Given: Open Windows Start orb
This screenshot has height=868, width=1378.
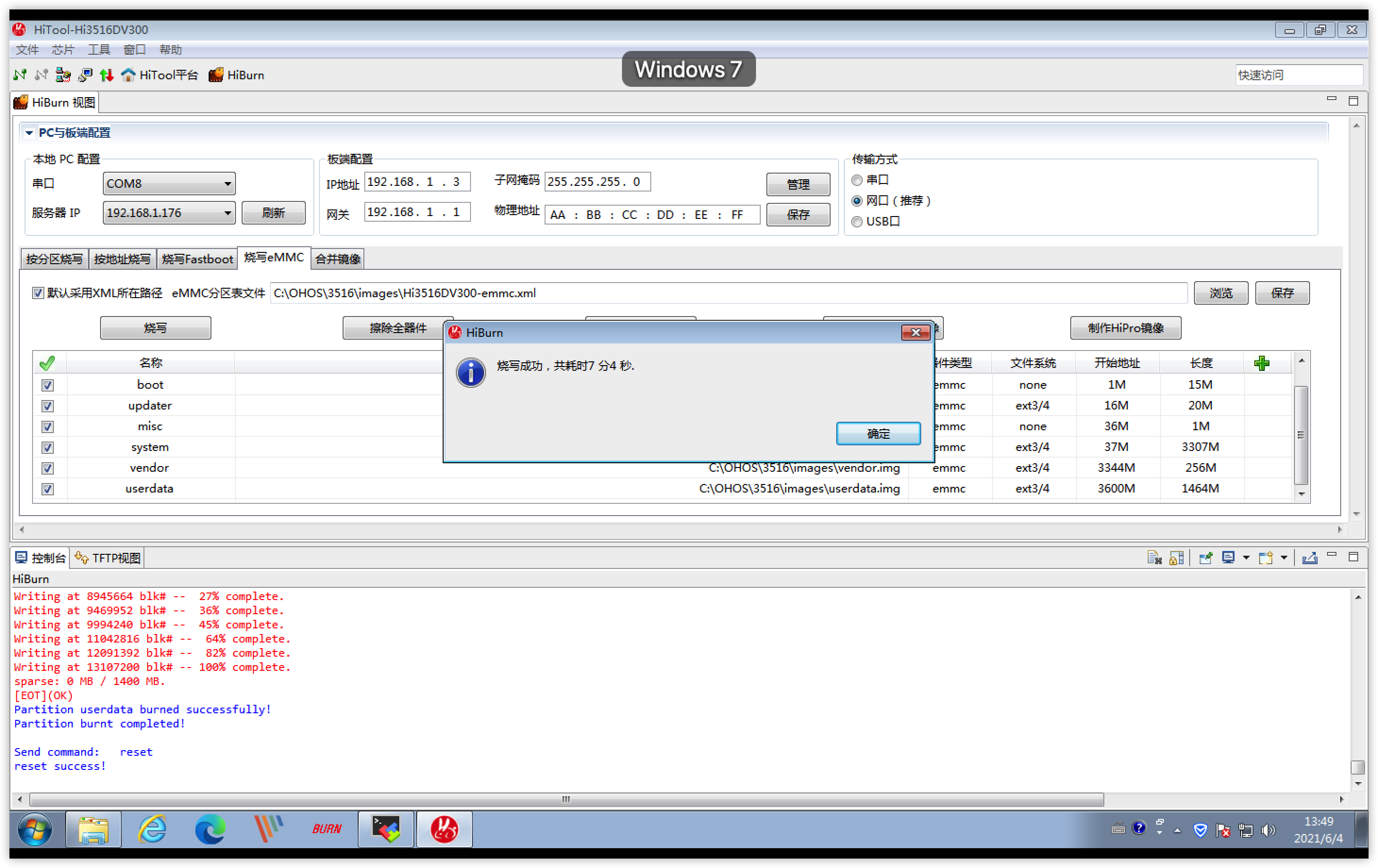Looking at the screenshot, I should coord(35,829).
